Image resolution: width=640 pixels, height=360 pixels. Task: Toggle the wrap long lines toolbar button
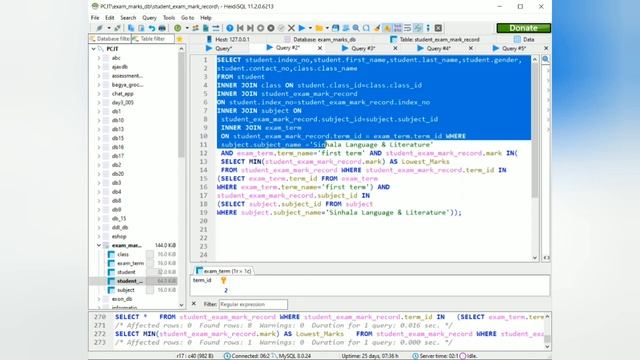[407, 28]
